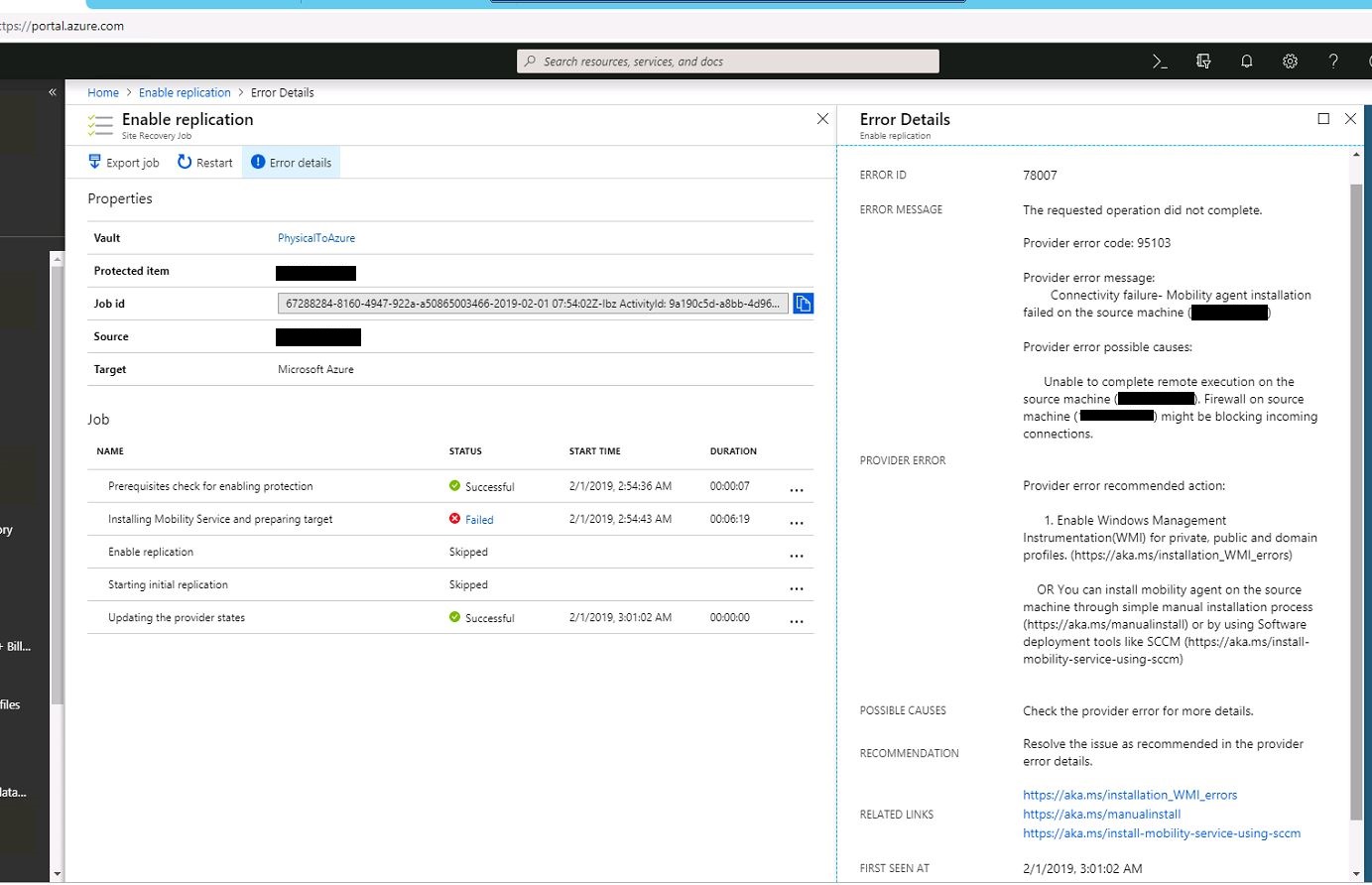The height and width of the screenshot is (885, 1372).
Task: Click the Enable replication job list icon
Action: pyautogui.click(x=100, y=125)
